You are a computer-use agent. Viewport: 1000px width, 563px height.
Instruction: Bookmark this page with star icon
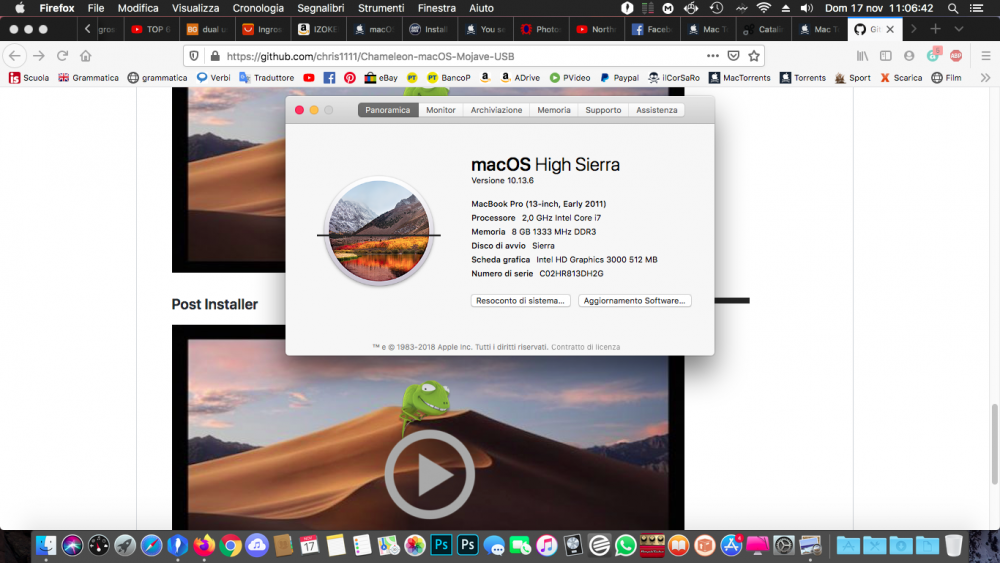(754, 56)
